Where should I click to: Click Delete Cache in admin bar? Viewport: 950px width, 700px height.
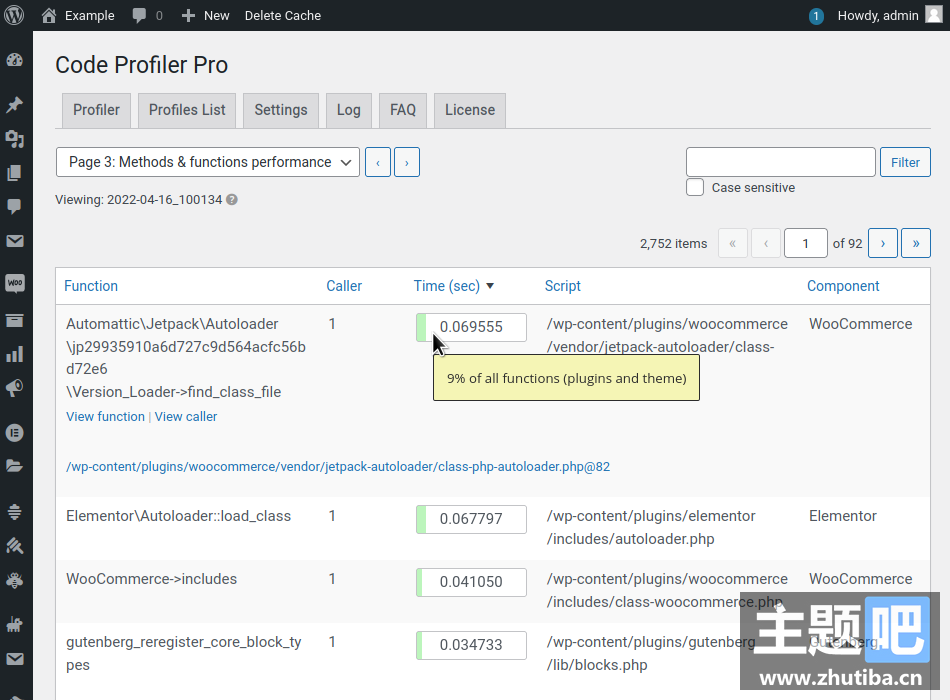coord(283,16)
